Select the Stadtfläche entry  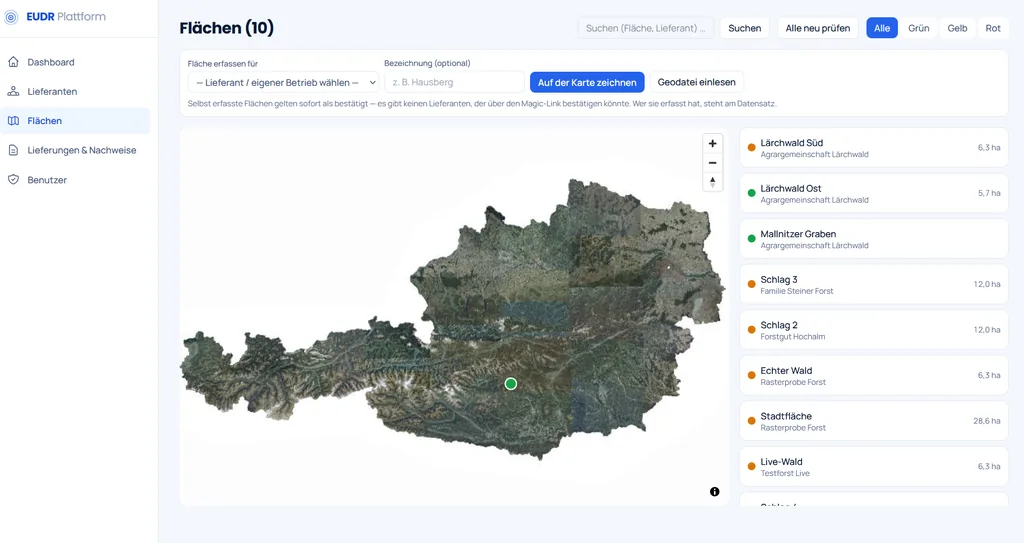click(874, 421)
